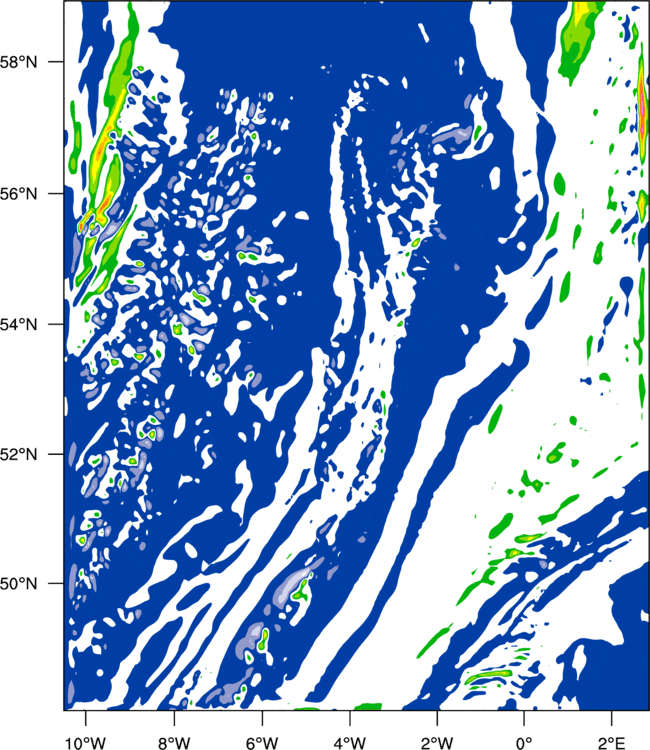Click the 56°N latitude label
Image resolution: width=650 pixels, height=750 pixels.
click(x=19, y=194)
